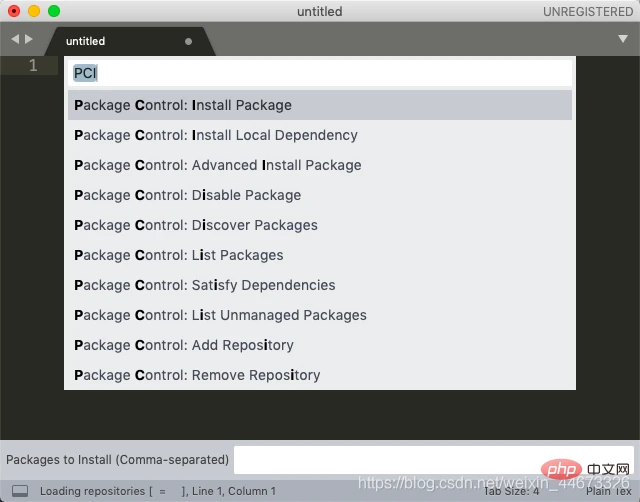
Task: Focus the Packages to Install input field
Action: pos(433,460)
